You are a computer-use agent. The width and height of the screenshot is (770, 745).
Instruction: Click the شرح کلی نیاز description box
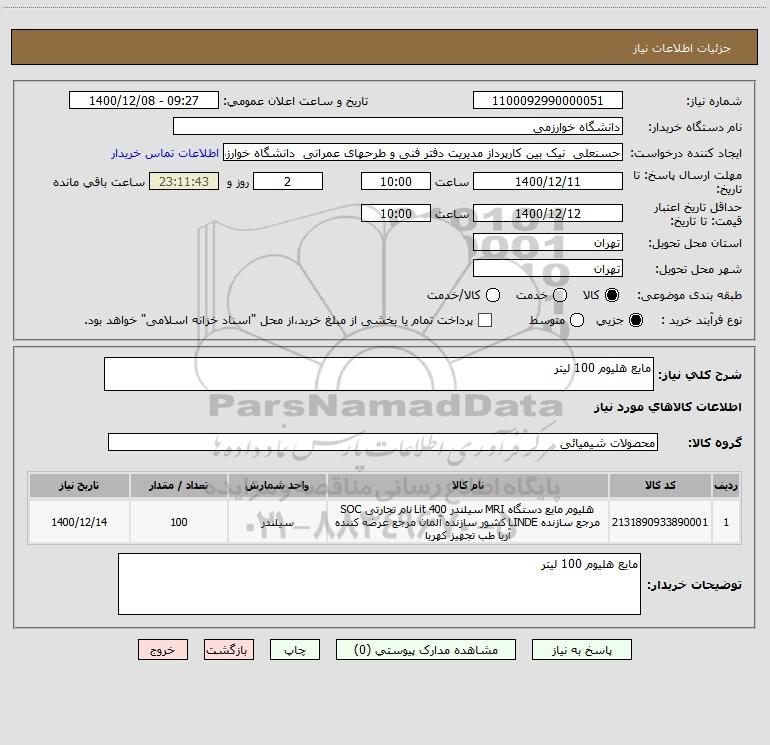point(379,374)
